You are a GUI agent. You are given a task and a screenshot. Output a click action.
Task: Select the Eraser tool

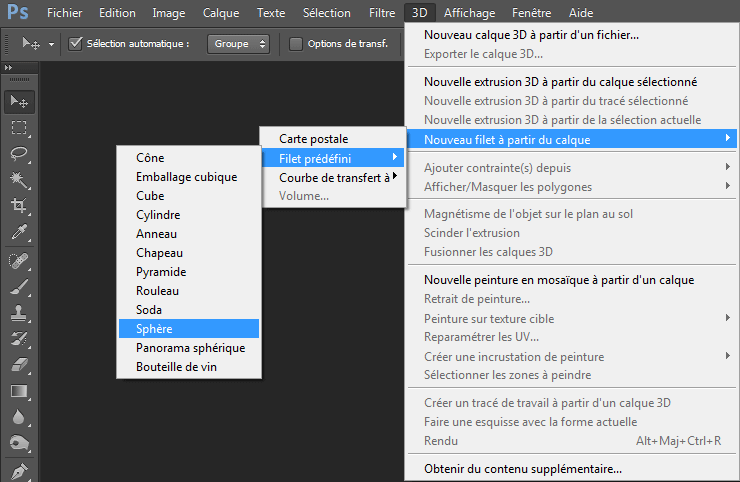[x=19, y=365]
